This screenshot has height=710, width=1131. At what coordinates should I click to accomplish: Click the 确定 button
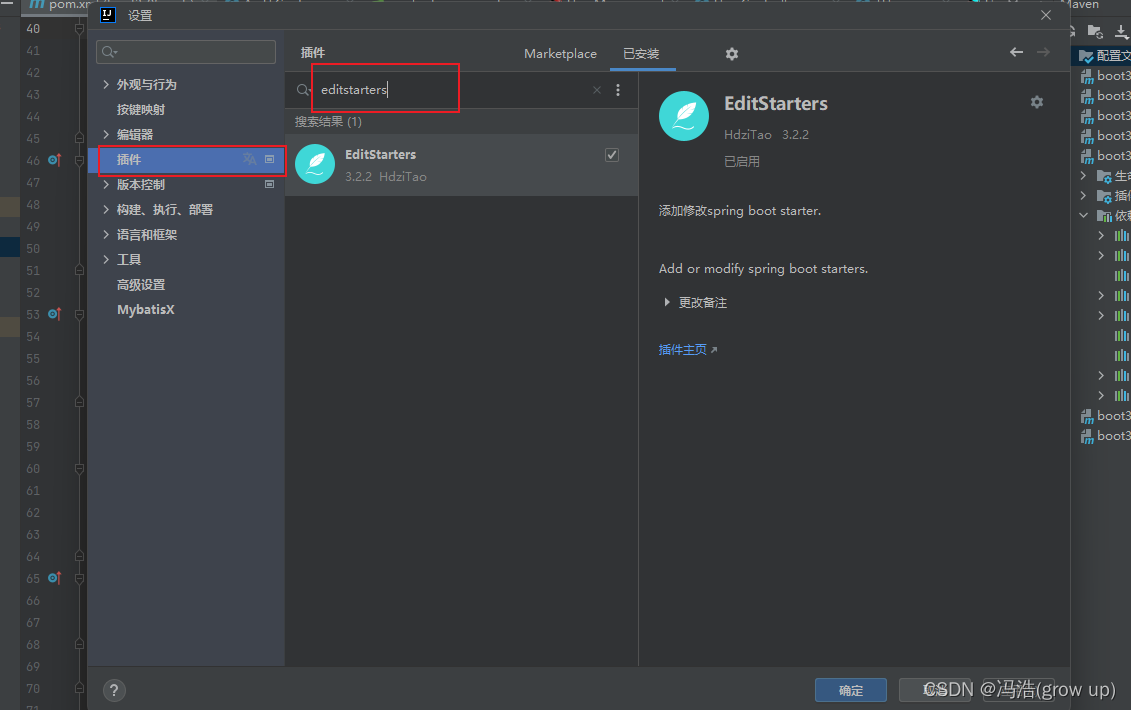click(851, 691)
